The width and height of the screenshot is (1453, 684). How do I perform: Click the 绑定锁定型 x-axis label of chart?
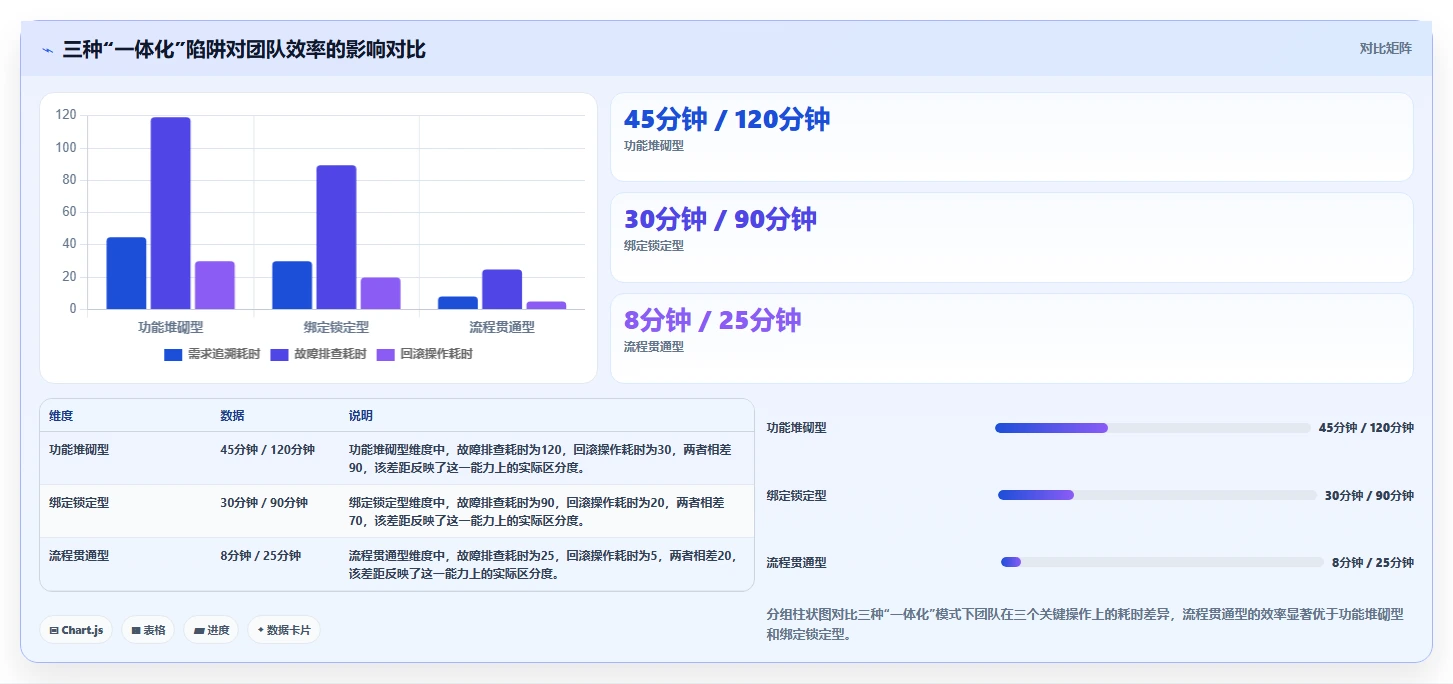click(336, 327)
